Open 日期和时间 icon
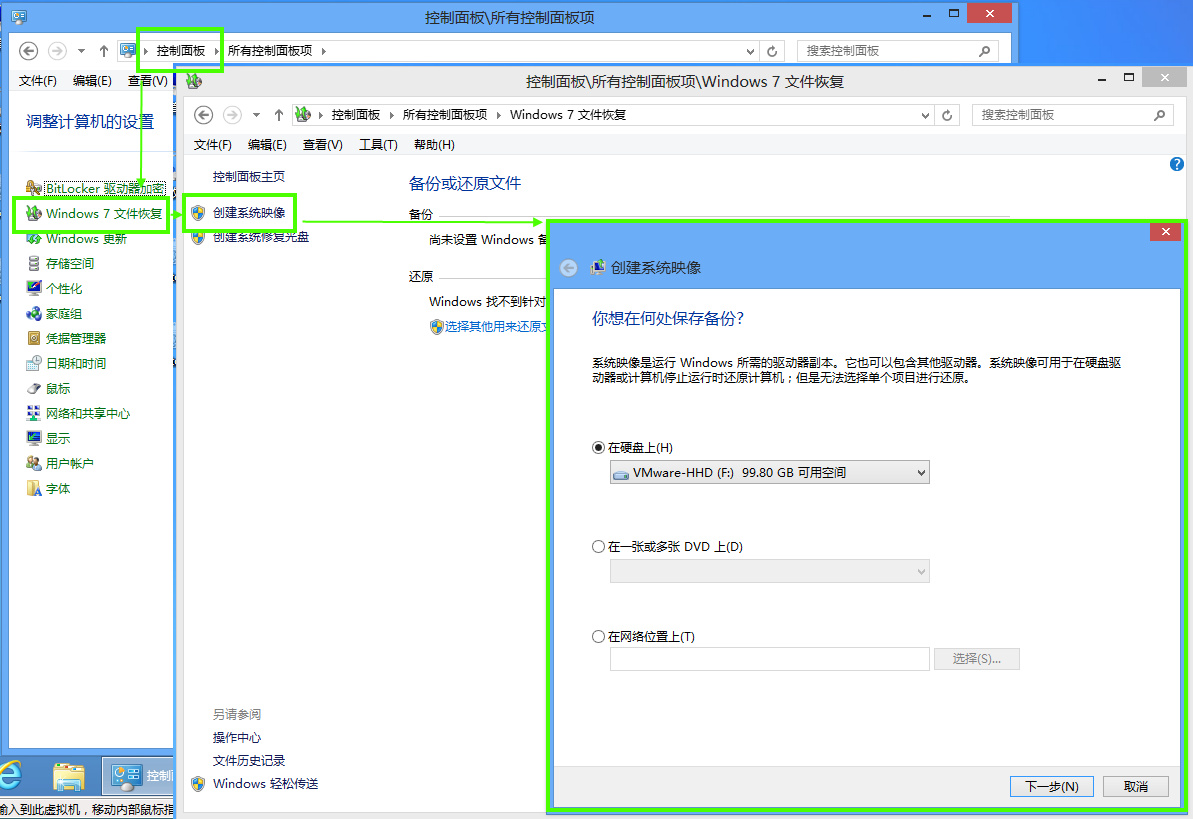This screenshot has width=1193, height=819. pyautogui.click(x=33, y=363)
